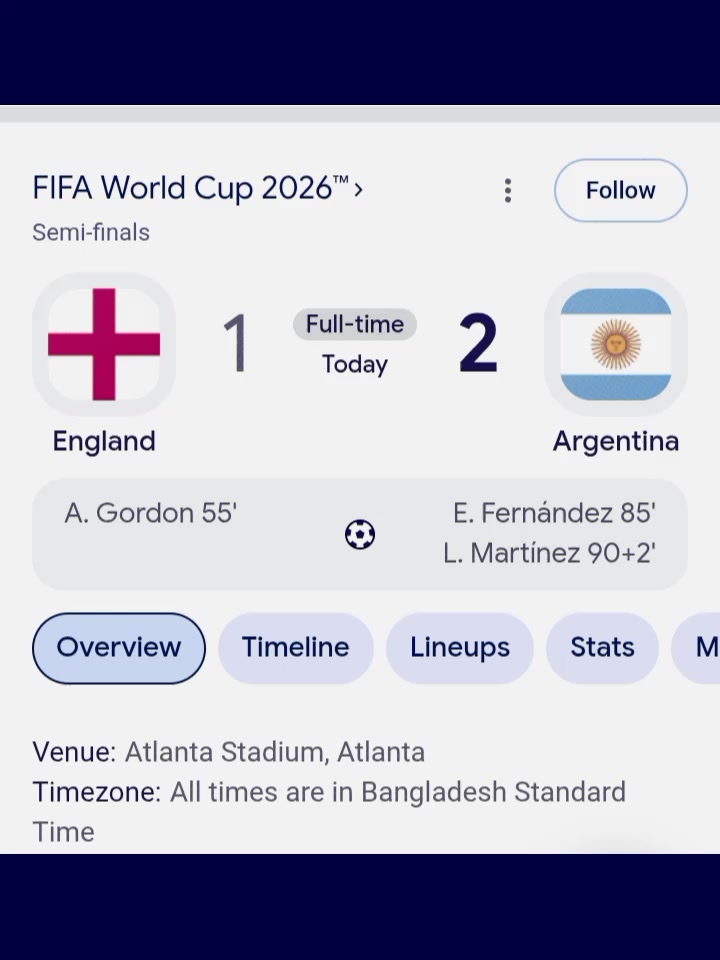Select the partially visible tab after Stats
Viewport: 720px width, 960px height.
(x=696, y=648)
